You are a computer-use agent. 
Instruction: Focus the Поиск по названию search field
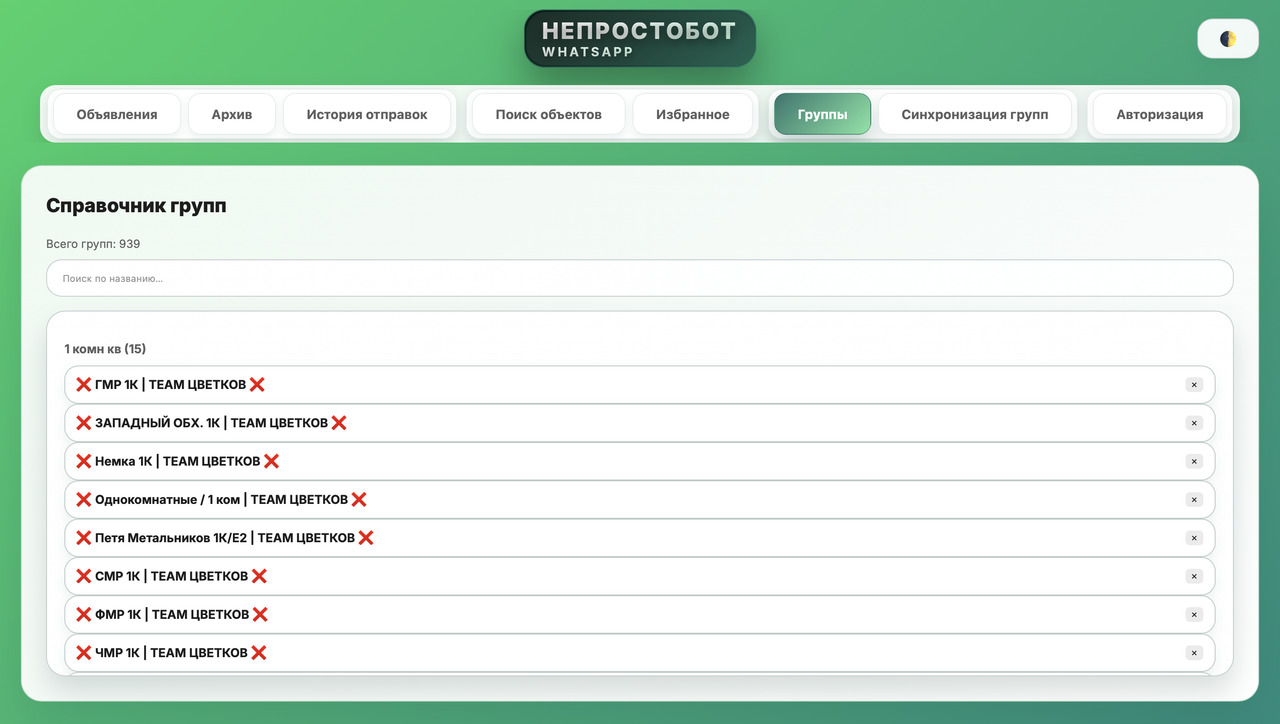[640, 278]
